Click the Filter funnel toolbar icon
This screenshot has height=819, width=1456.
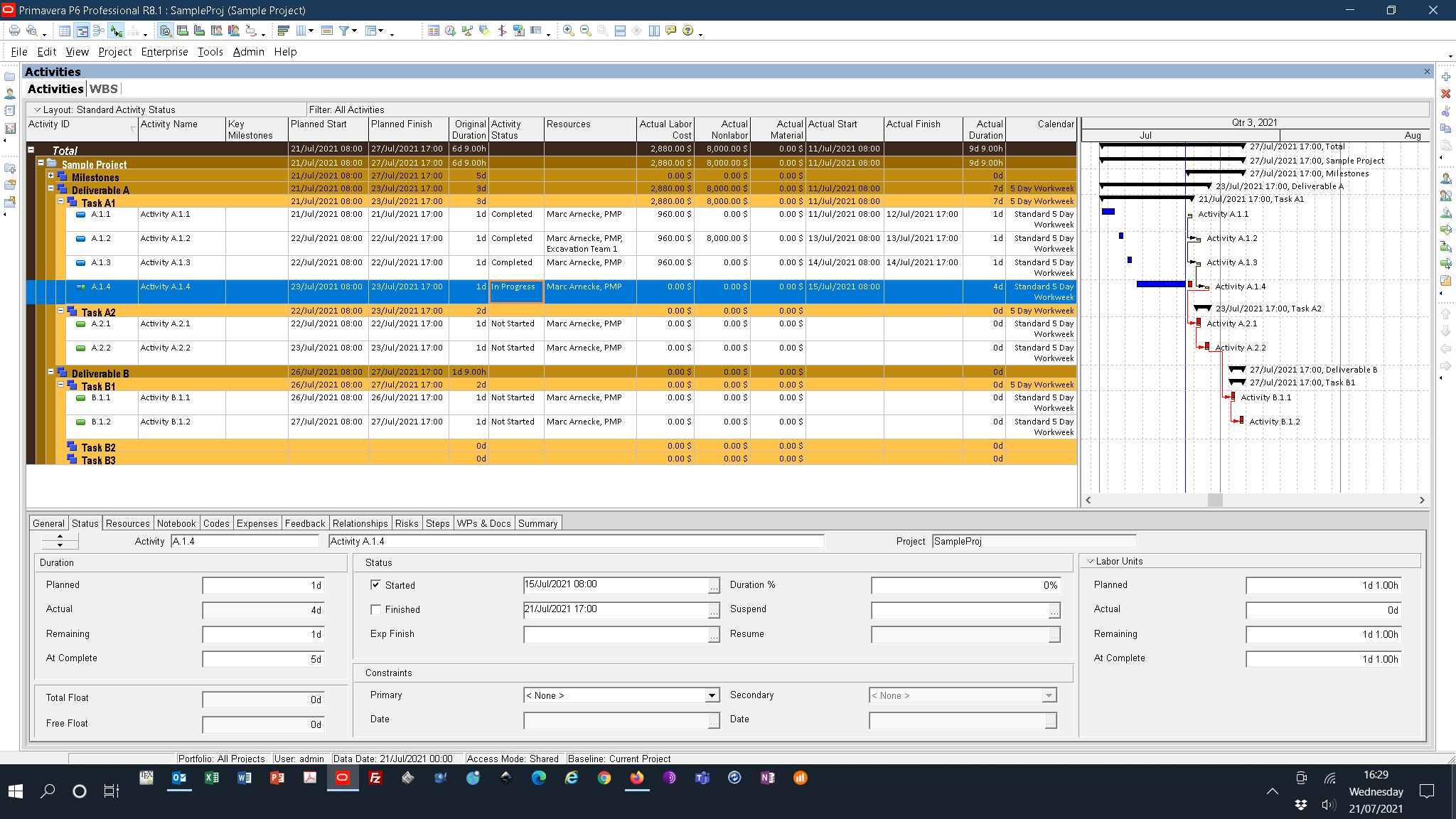coord(344,31)
